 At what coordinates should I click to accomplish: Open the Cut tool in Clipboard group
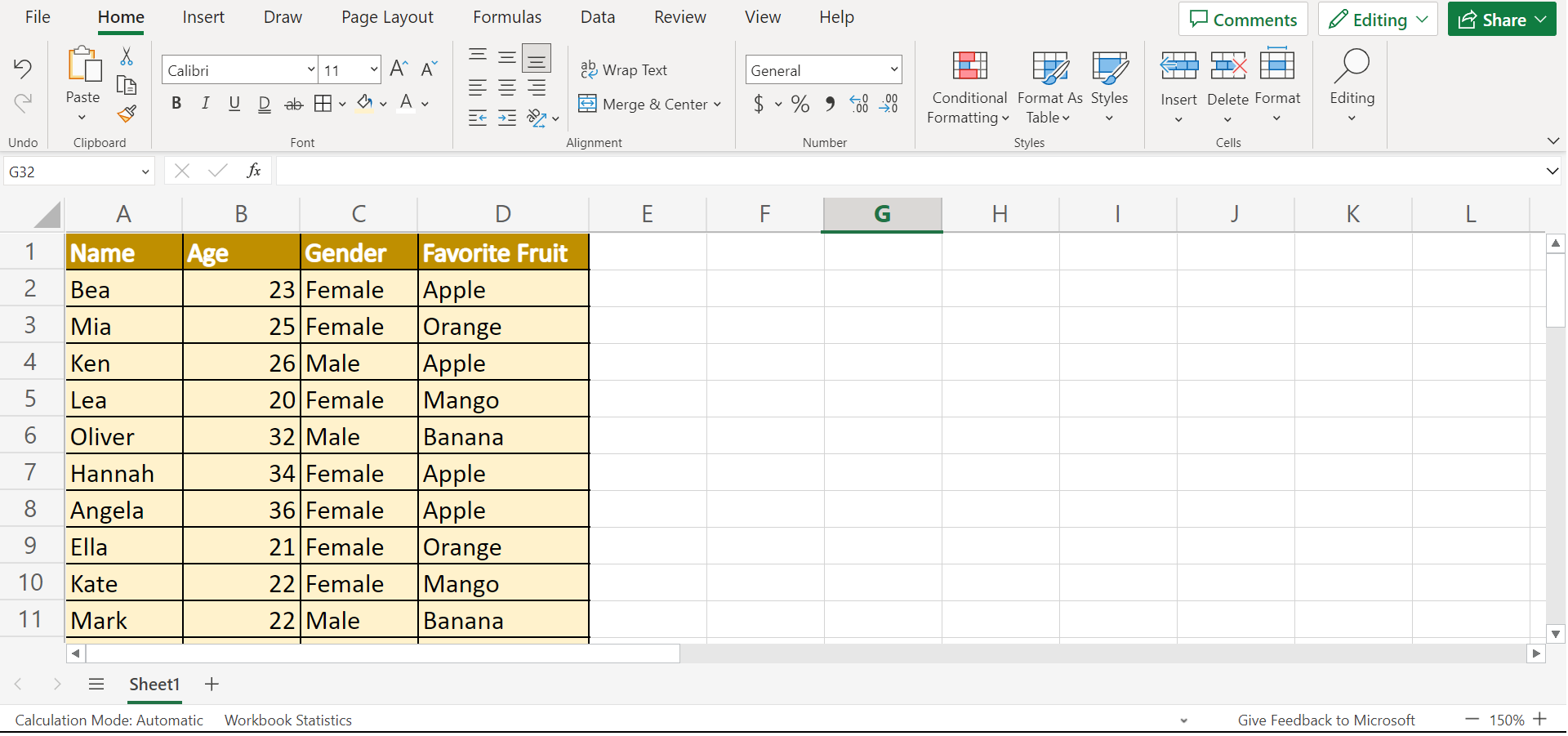127,56
